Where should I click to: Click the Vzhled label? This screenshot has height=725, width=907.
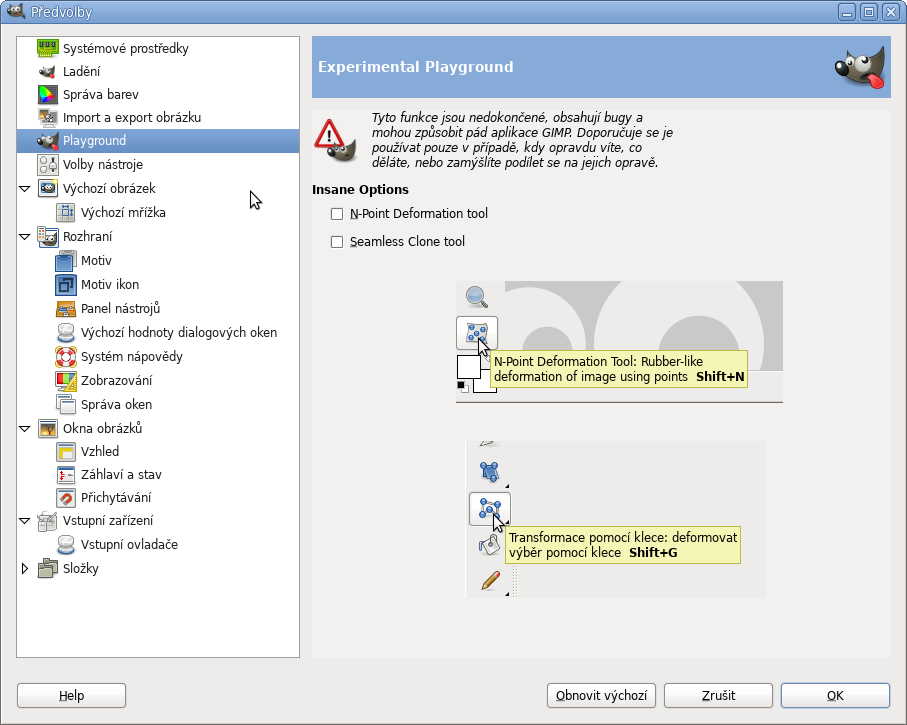pos(100,452)
